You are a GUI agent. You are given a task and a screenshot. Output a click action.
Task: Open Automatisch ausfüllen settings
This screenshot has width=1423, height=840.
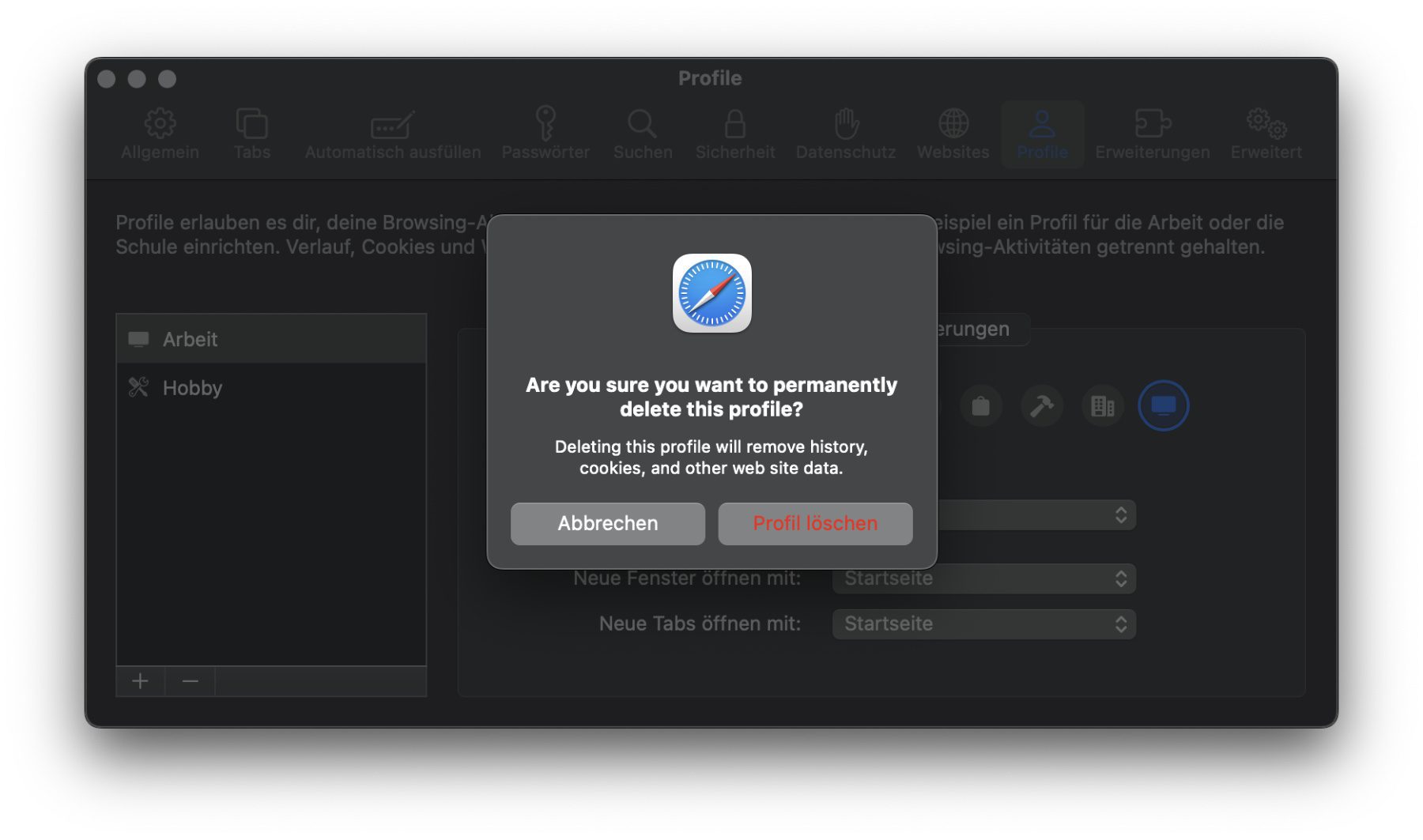click(x=393, y=134)
